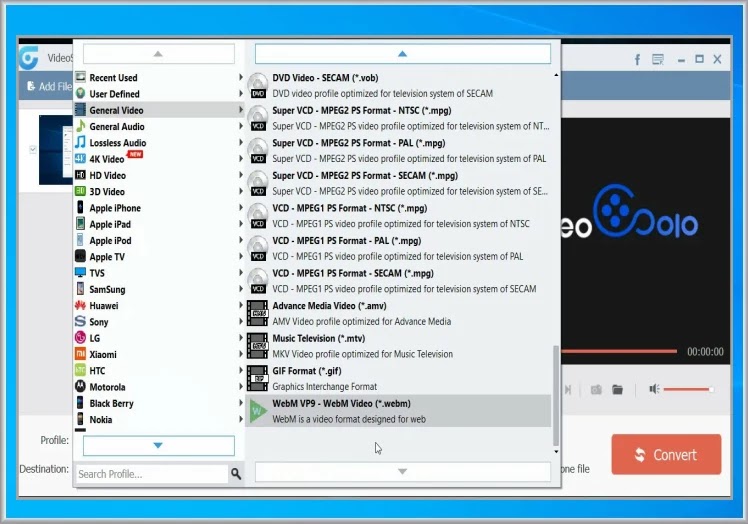Image resolution: width=748 pixels, height=524 pixels.
Task: Click the Add File button
Action: pyautogui.click(x=49, y=86)
